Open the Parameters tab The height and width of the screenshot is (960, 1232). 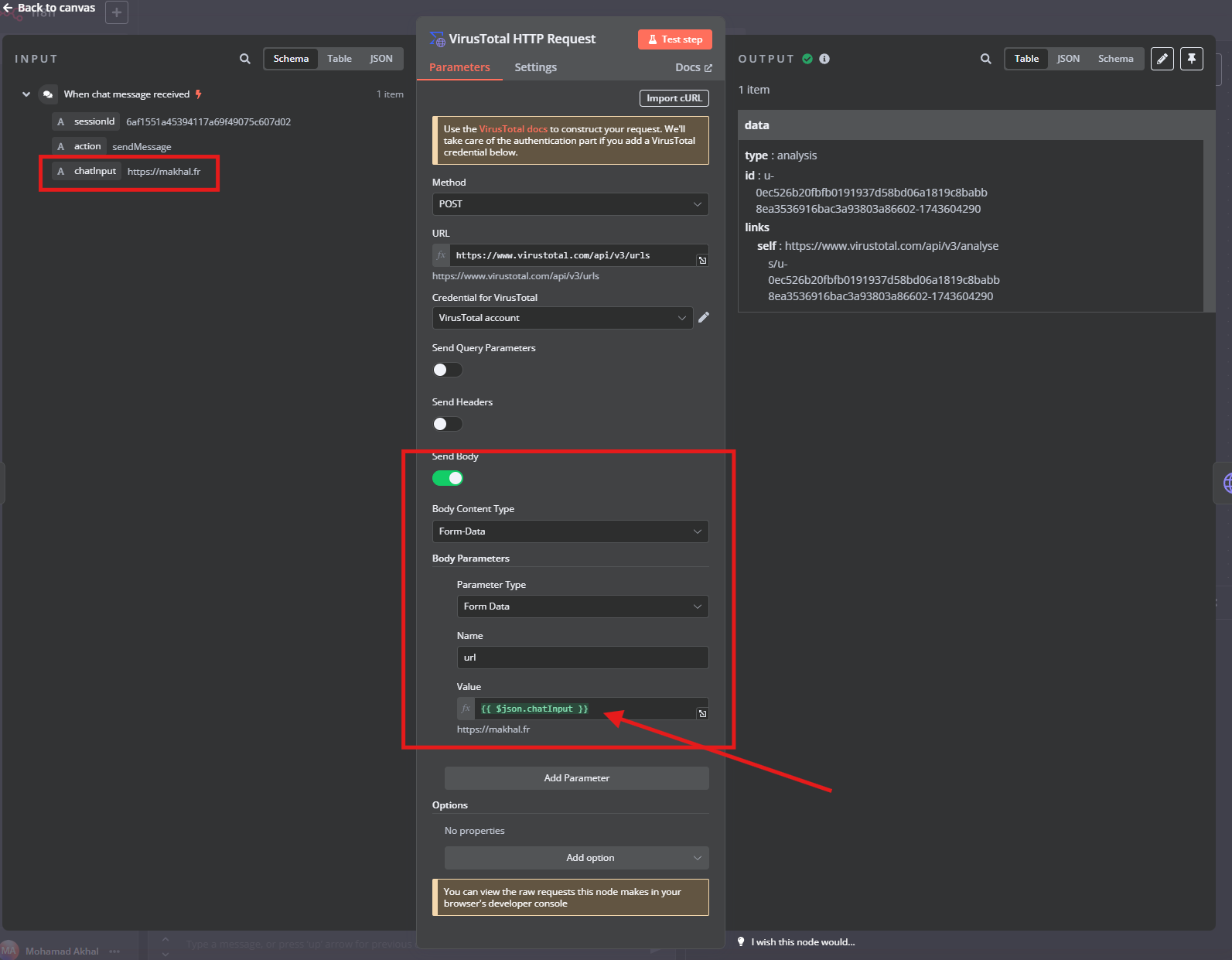click(459, 67)
